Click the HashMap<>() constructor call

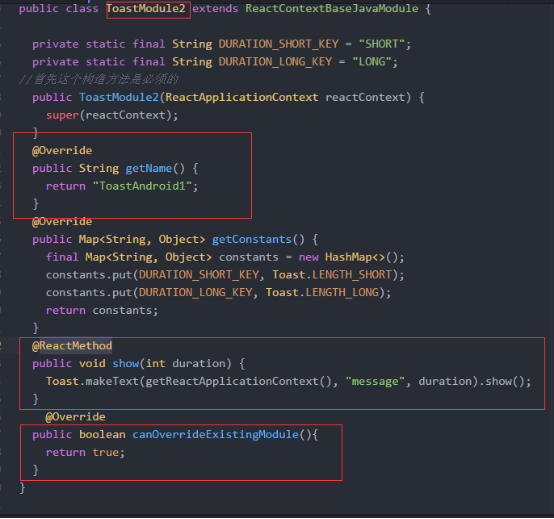pyautogui.click(x=361, y=257)
